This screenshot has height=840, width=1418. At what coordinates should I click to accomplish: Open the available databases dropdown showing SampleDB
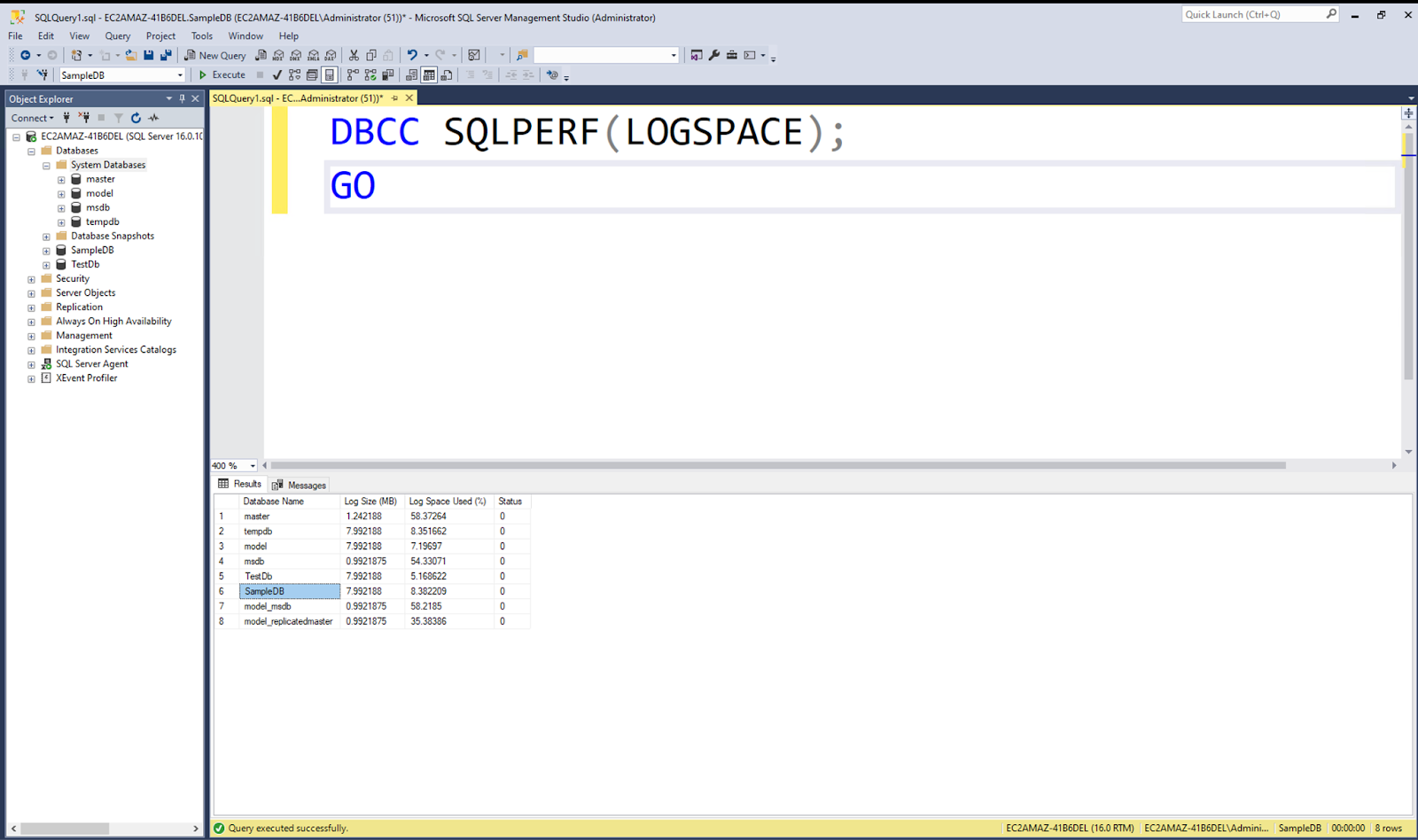179,74
